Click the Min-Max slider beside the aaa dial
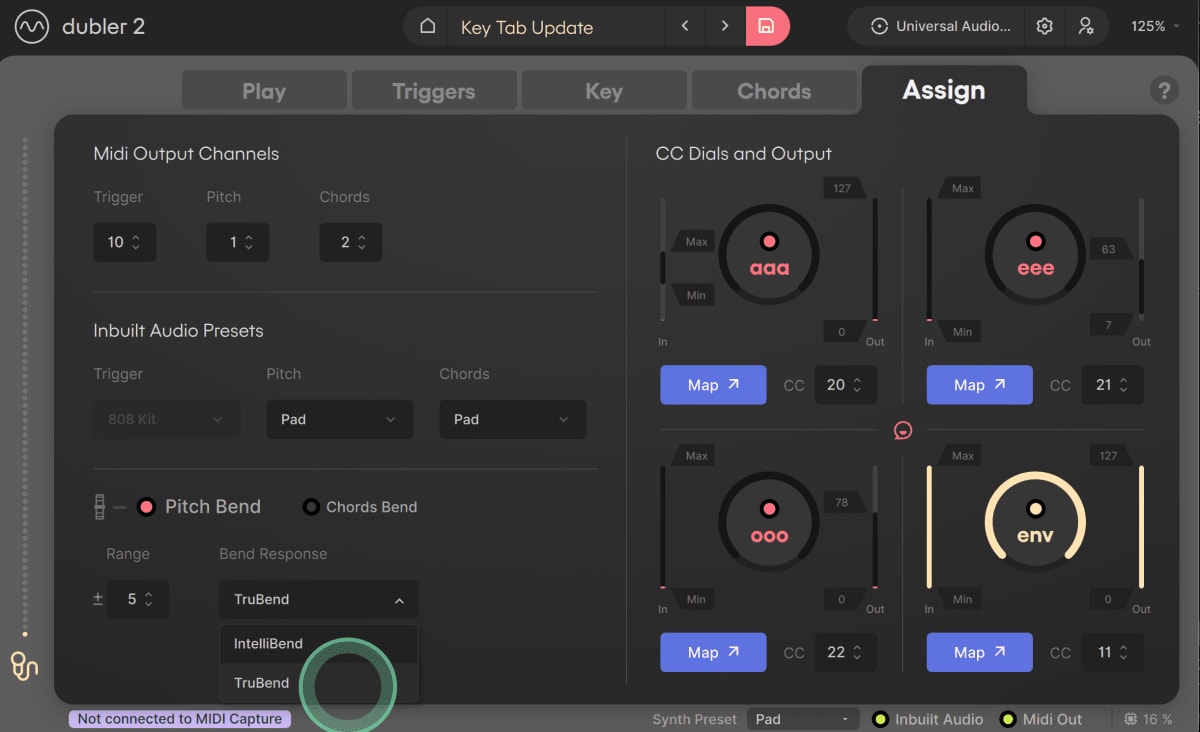 coord(662,268)
